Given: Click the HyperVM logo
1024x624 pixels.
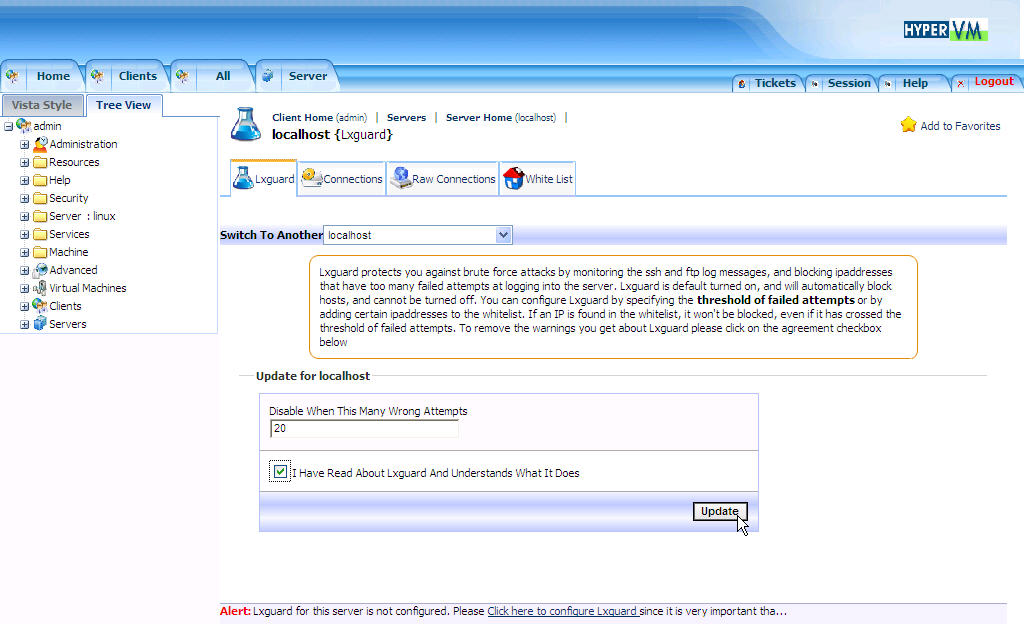Looking at the screenshot, I should pyautogui.click(x=945, y=30).
